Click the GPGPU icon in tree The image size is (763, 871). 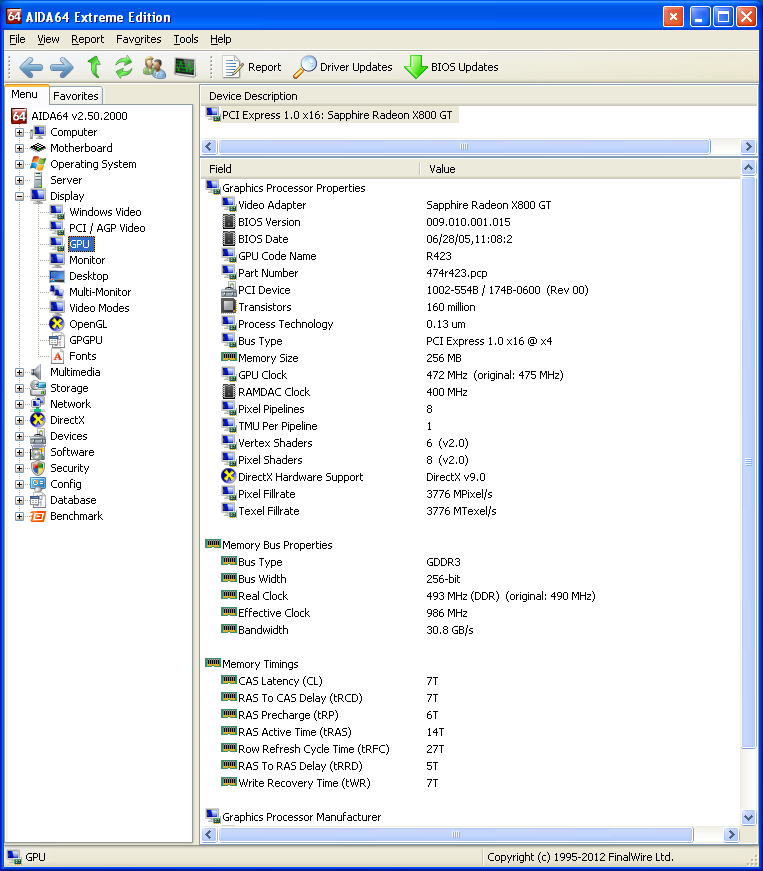click(x=57, y=340)
